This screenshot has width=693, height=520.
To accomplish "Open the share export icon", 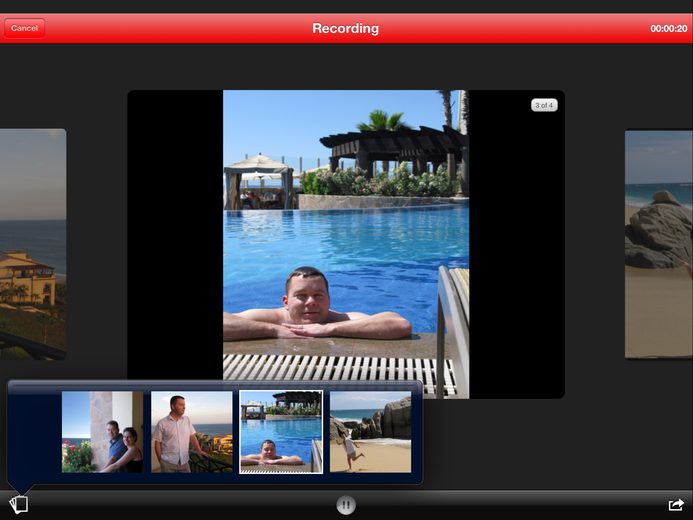I will click(676, 505).
